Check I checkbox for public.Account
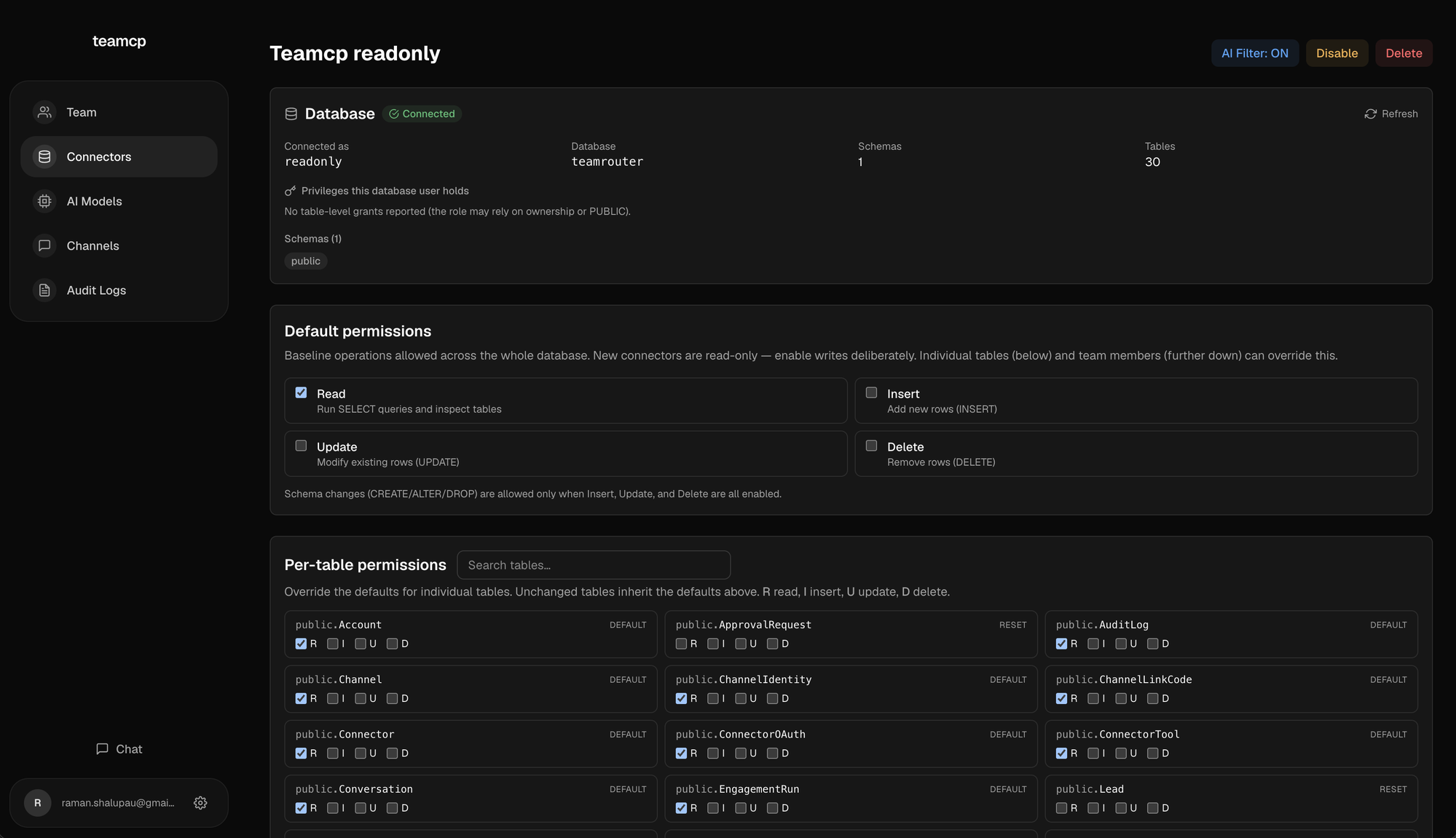The height and width of the screenshot is (838, 1456). [333, 644]
